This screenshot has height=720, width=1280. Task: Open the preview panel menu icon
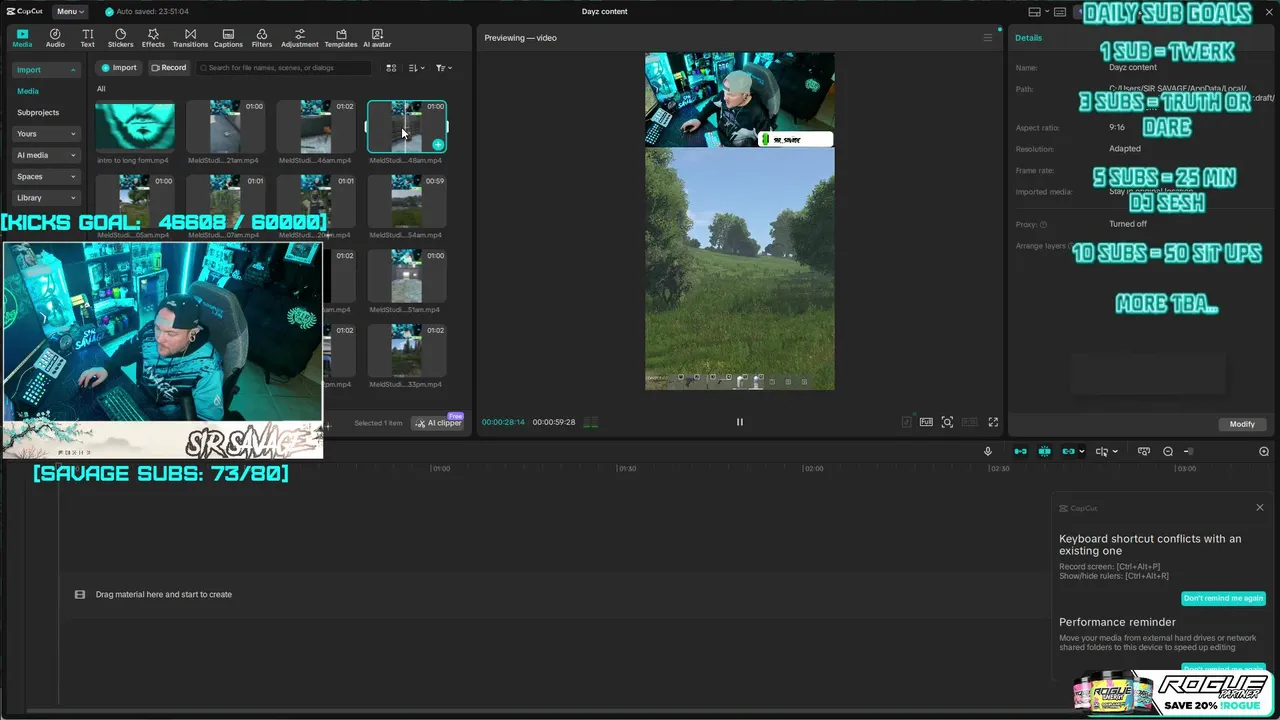pyautogui.click(x=988, y=38)
